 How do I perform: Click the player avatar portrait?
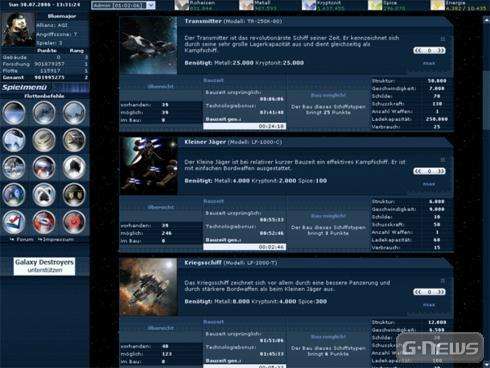(18, 29)
